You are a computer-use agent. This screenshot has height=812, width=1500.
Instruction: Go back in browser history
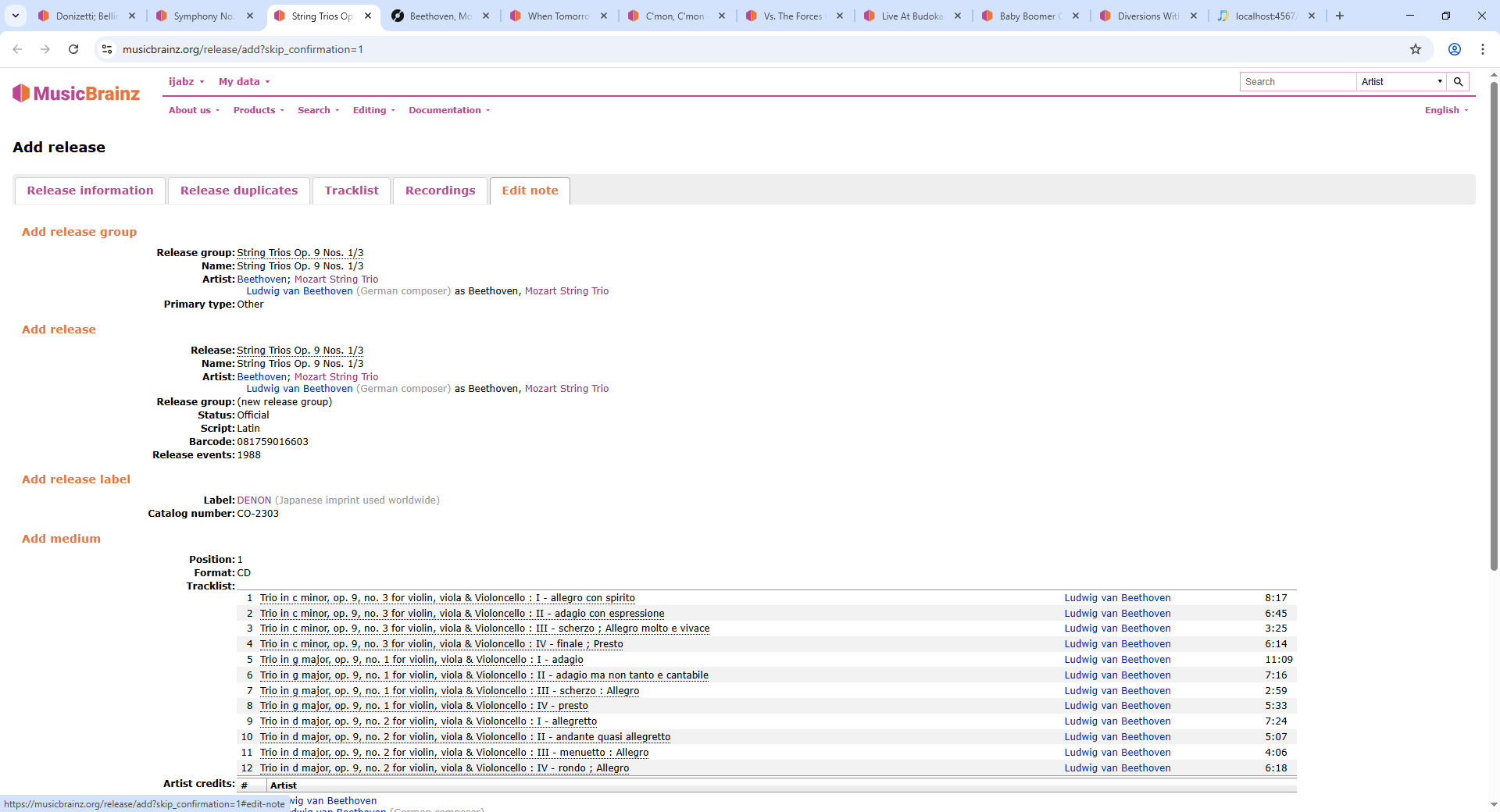(x=17, y=49)
